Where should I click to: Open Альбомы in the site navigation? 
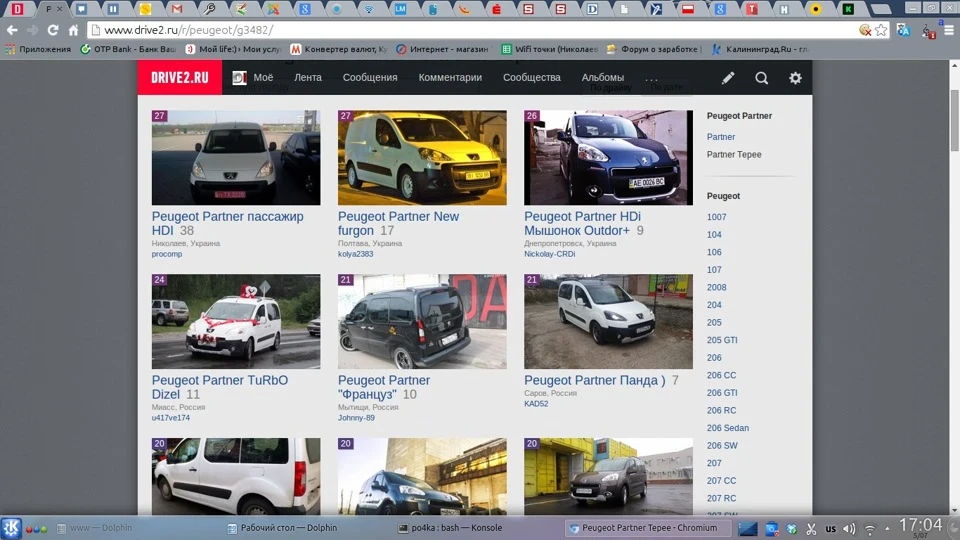pyautogui.click(x=602, y=78)
